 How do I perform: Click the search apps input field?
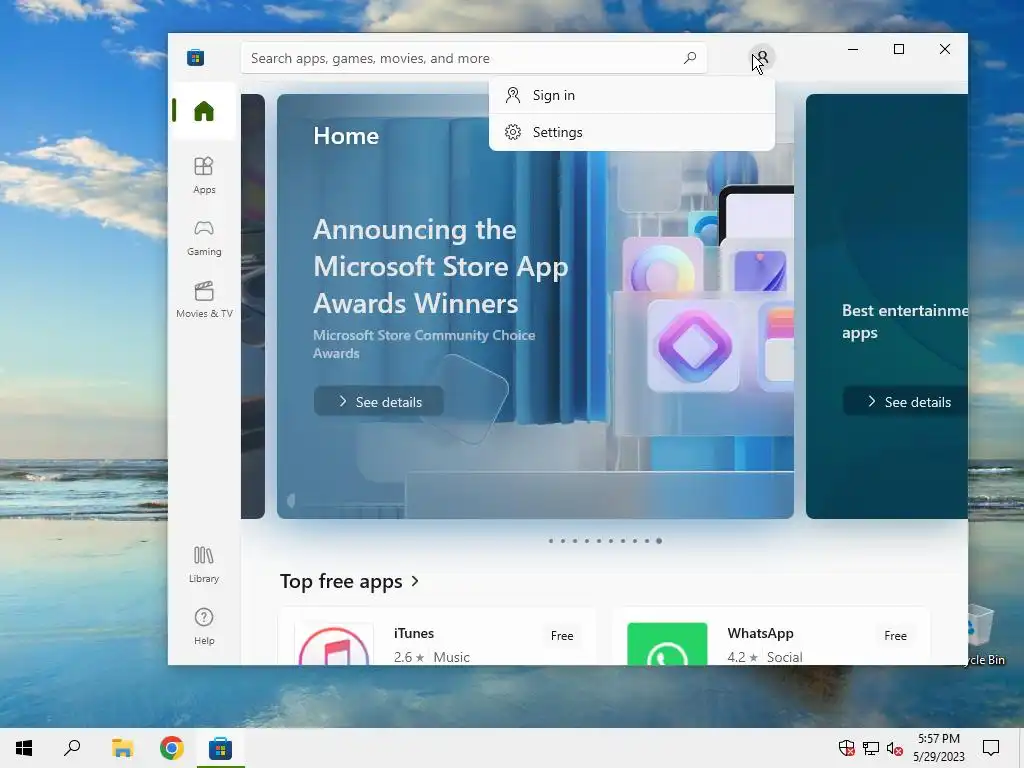pyautogui.click(x=474, y=58)
